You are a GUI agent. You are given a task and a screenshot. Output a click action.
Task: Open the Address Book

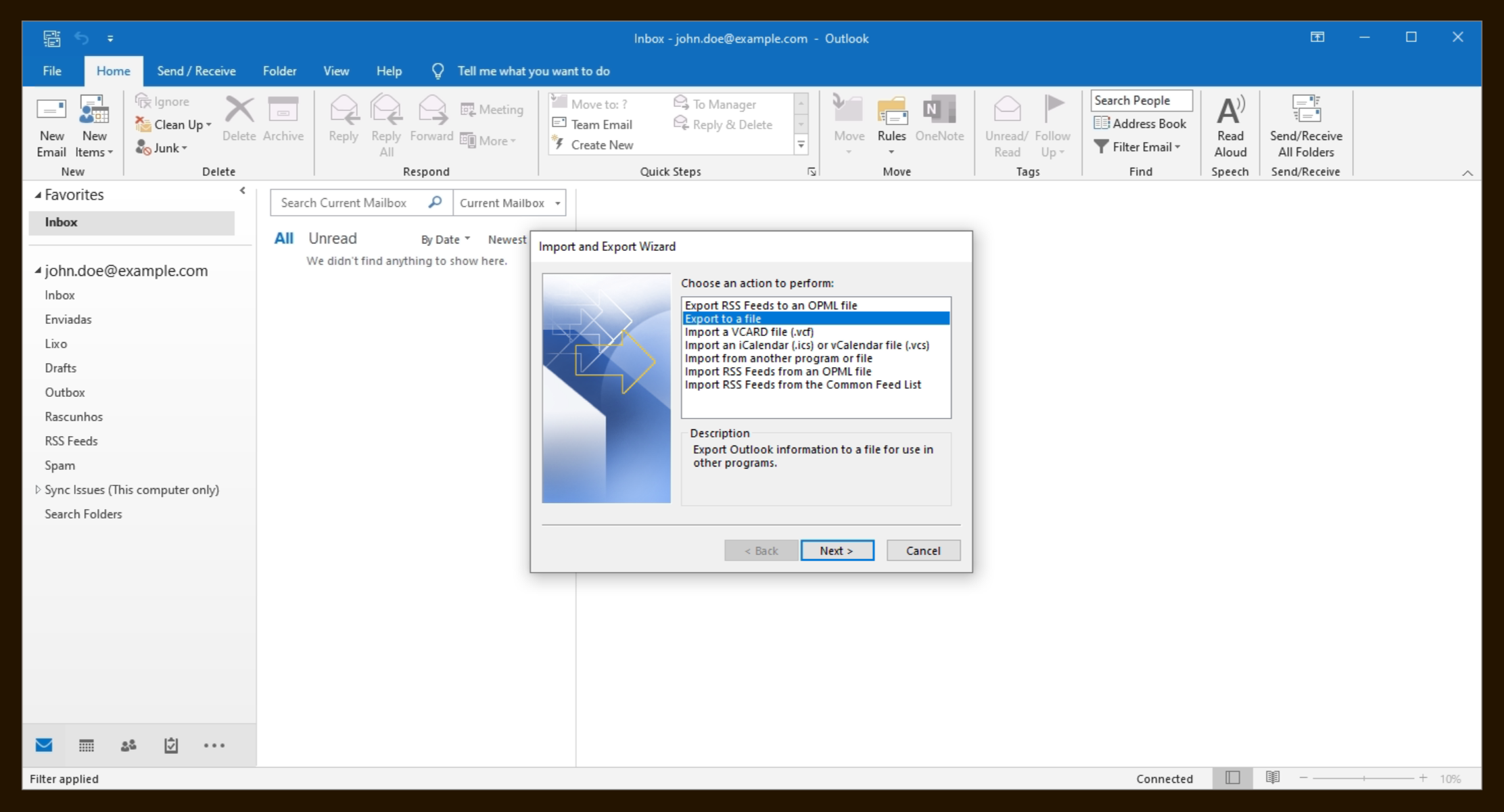coord(1140,124)
